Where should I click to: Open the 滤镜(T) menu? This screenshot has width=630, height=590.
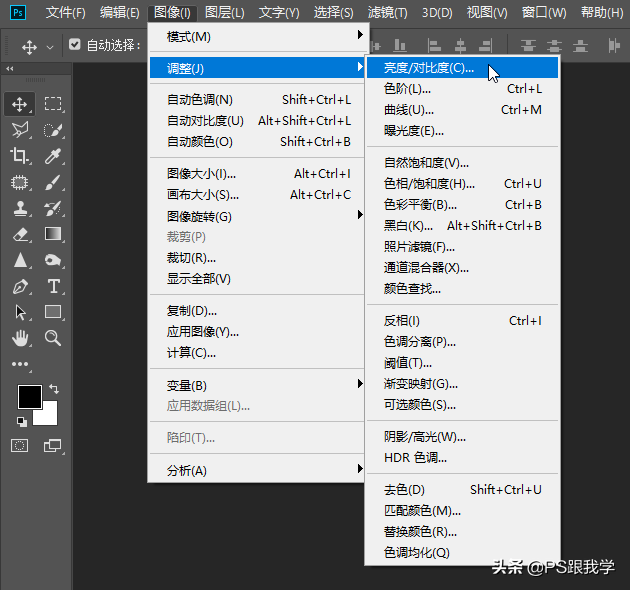tap(387, 13)
